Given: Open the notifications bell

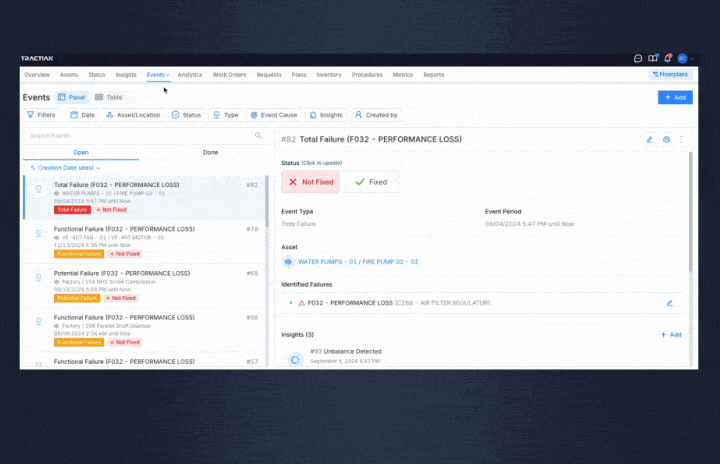Looking at the screenshot, I should pyautogui.click(x=668, y=58).
